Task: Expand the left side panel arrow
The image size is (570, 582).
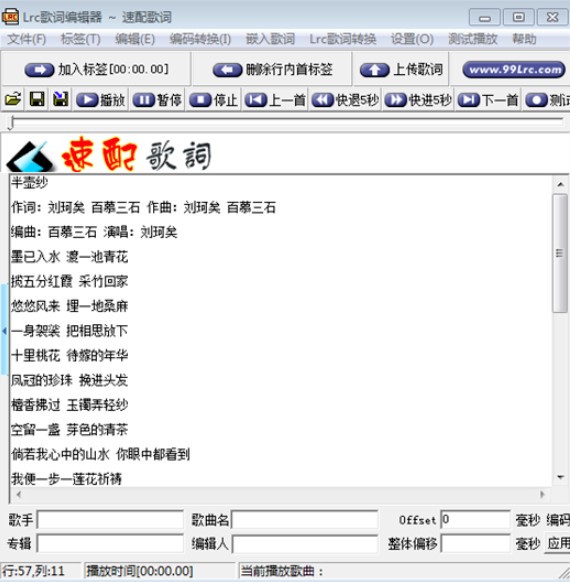Action: 4,330
